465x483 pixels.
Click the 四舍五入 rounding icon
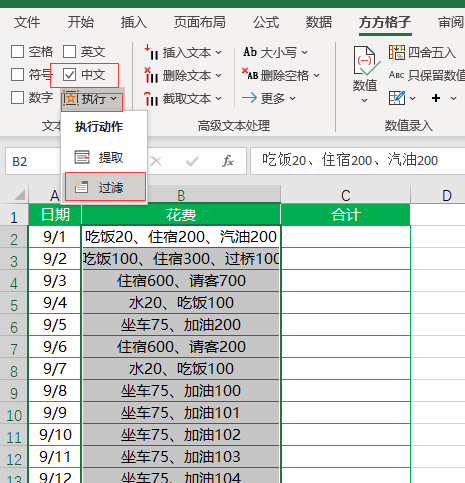point(397,52)
